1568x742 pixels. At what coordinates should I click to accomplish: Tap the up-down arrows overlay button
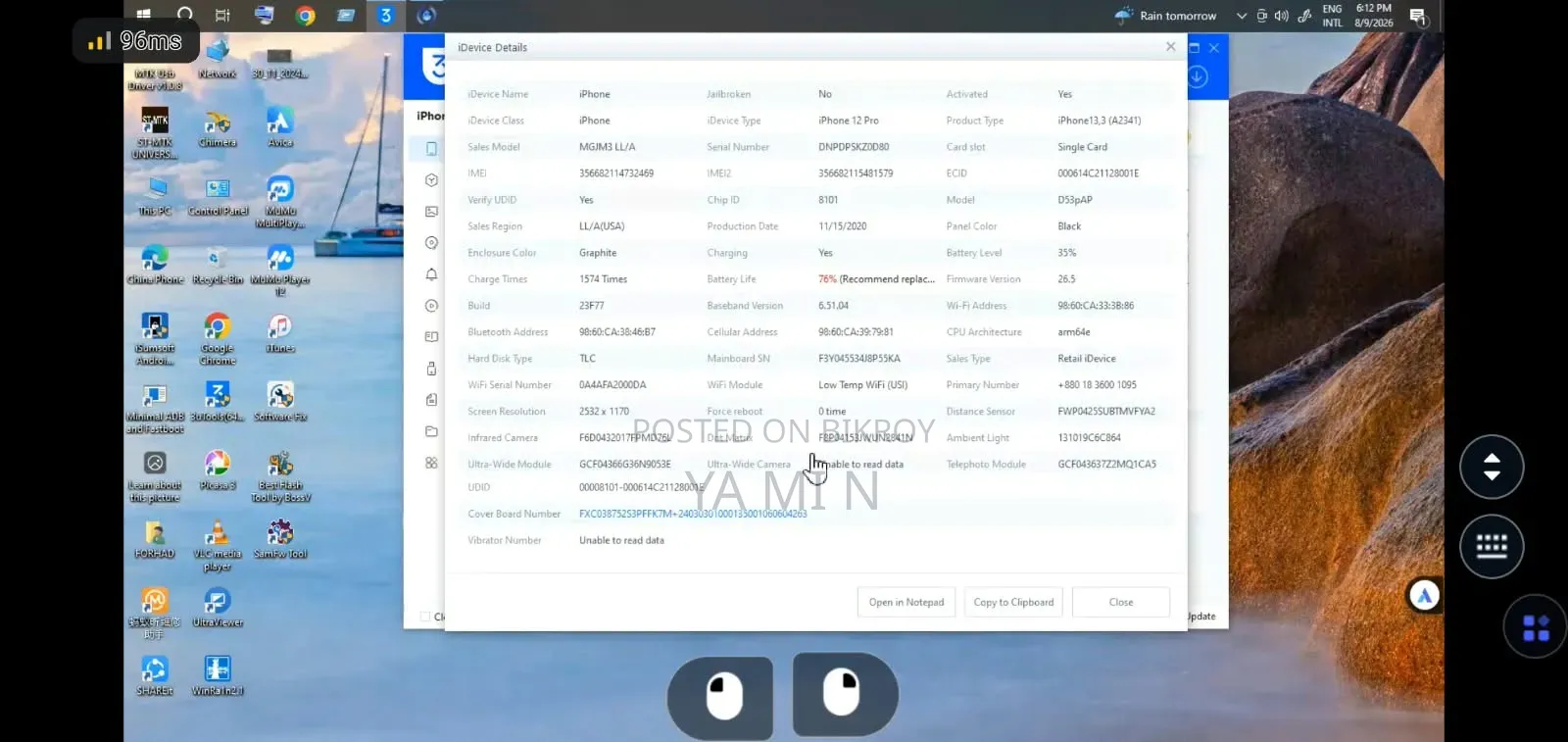click(1492, 467)
